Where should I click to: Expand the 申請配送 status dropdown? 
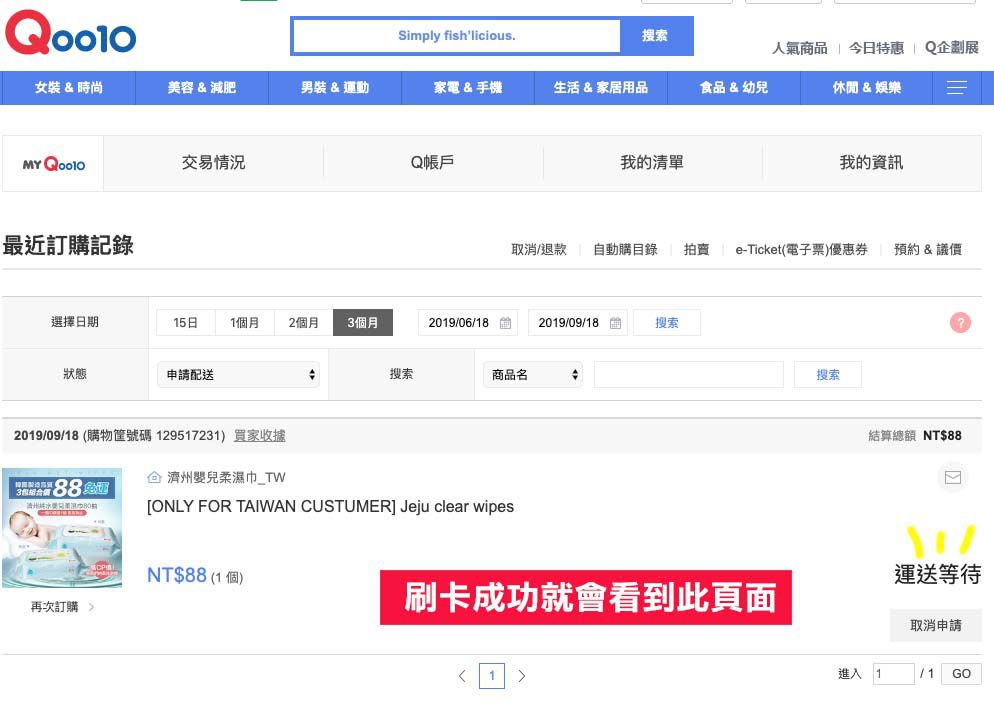pyautogui.click(x=238, y=375)
